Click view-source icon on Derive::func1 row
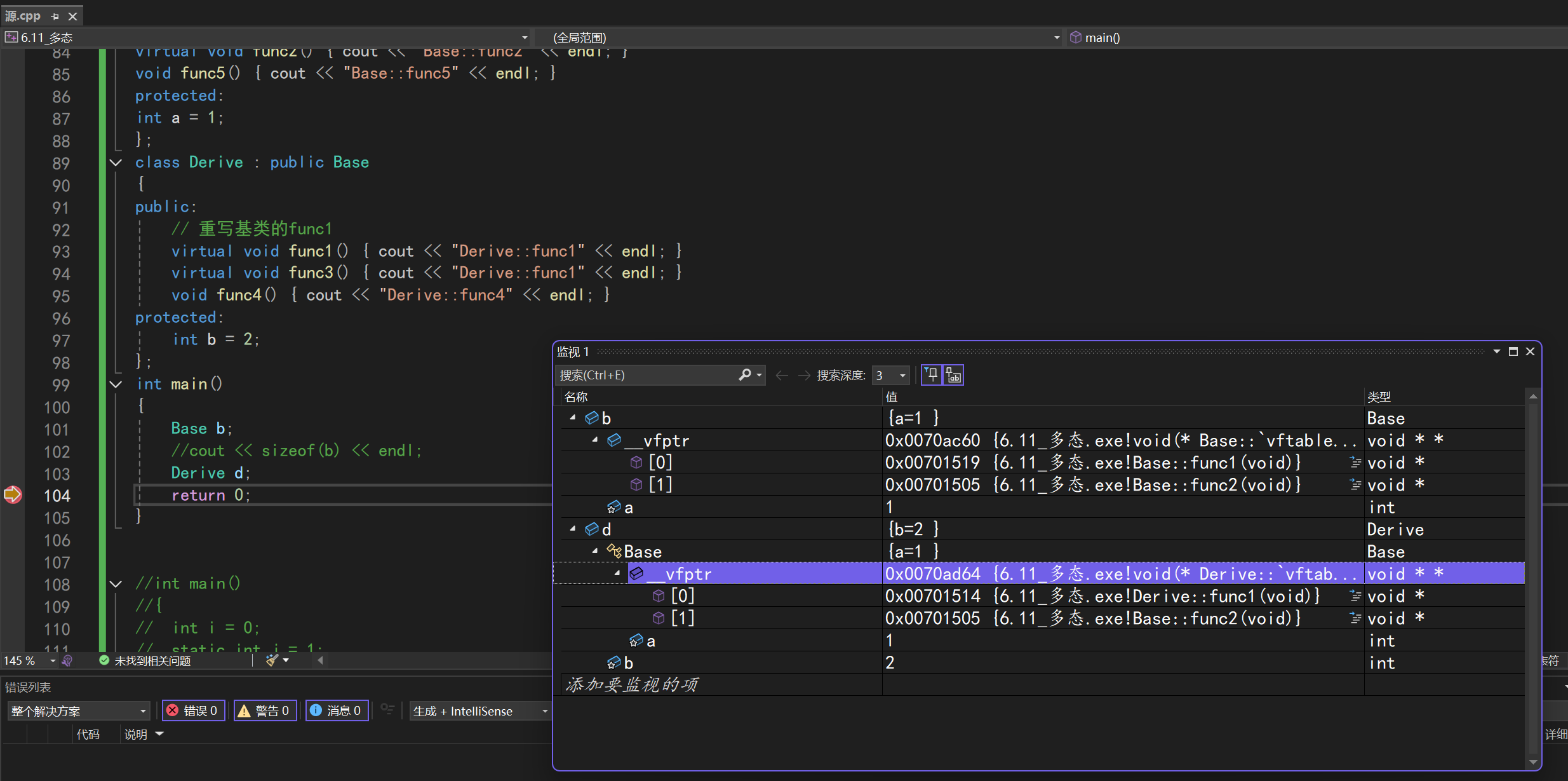 pos(1355,596)
